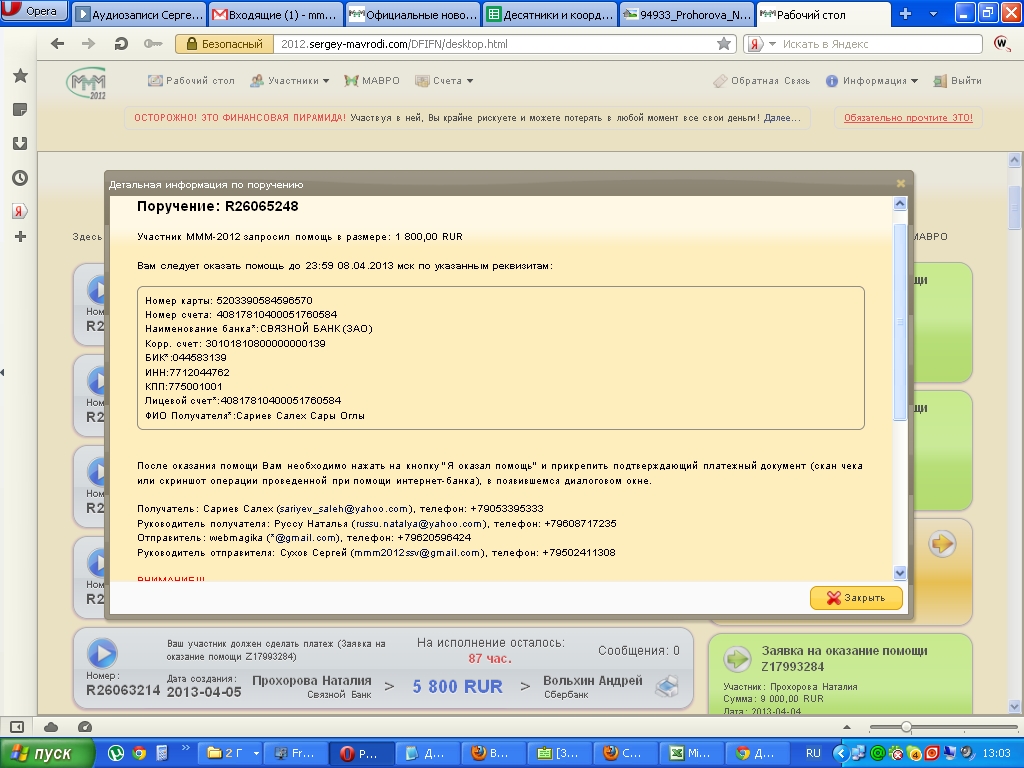The height and width of the screenshot is (768, 1024).
Task: Click the sariyev_saleh@yahoo.com email text
Action: tap(345, 509)
